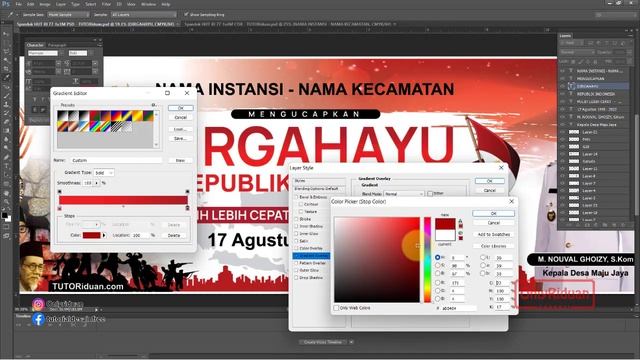Click the right red color stop
Viewport: 640px width, 360px height.
tap(187, 208)
